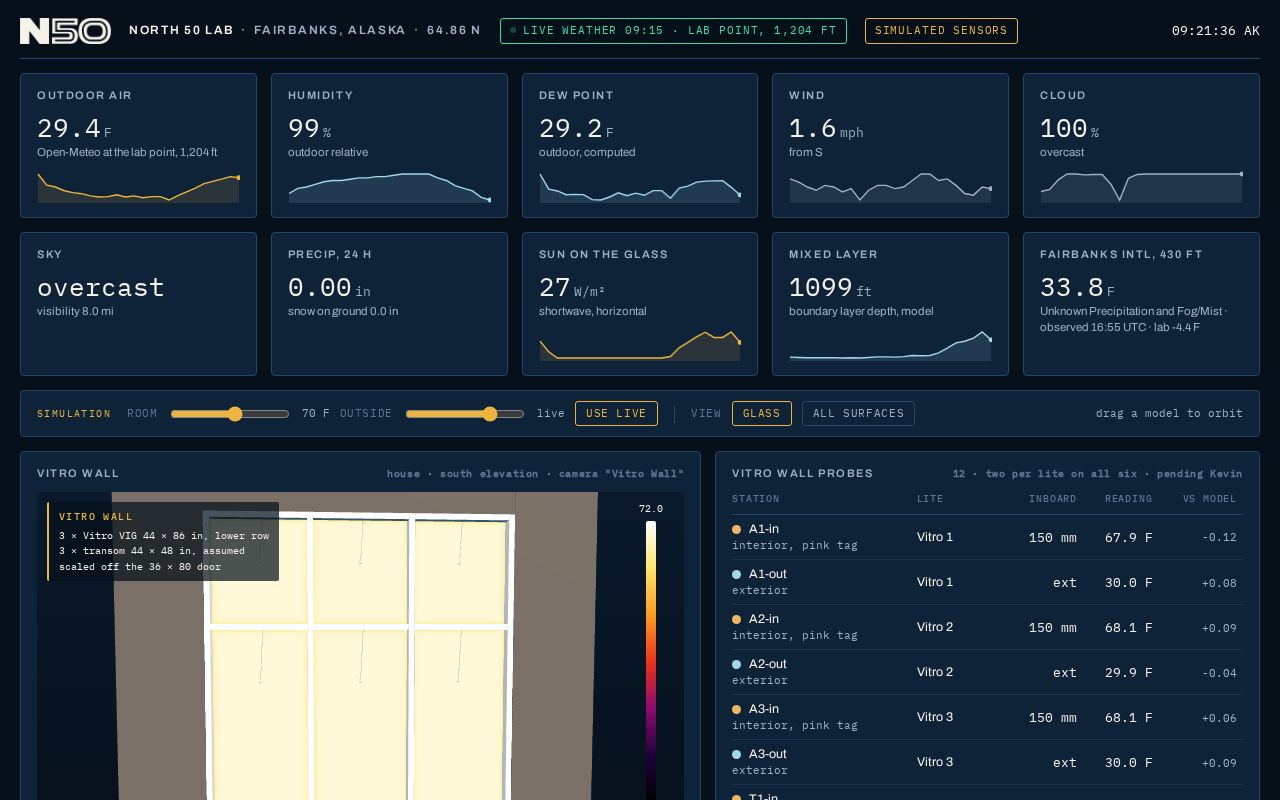Click the temperature color scale bar
This screenshot has height=800, width=1280.
pos(651,660)
